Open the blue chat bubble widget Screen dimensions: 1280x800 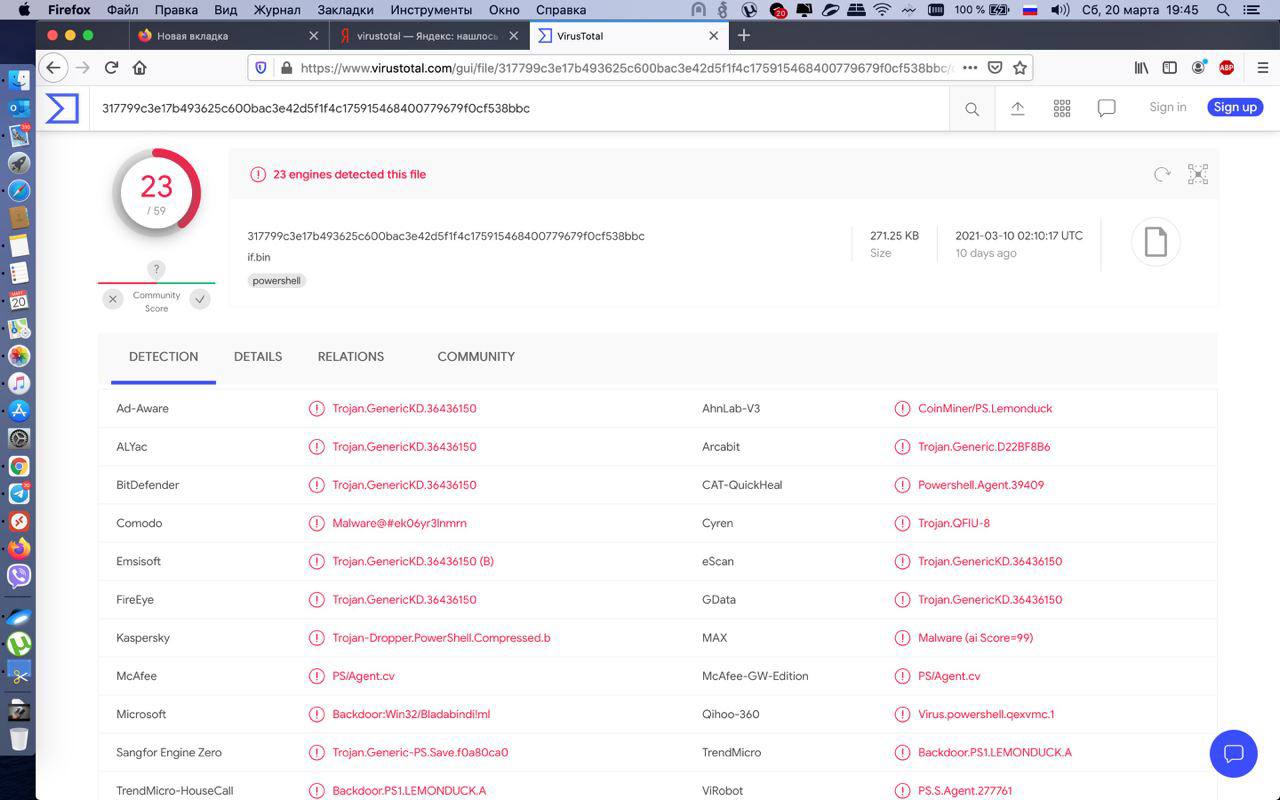point(1233,754)
